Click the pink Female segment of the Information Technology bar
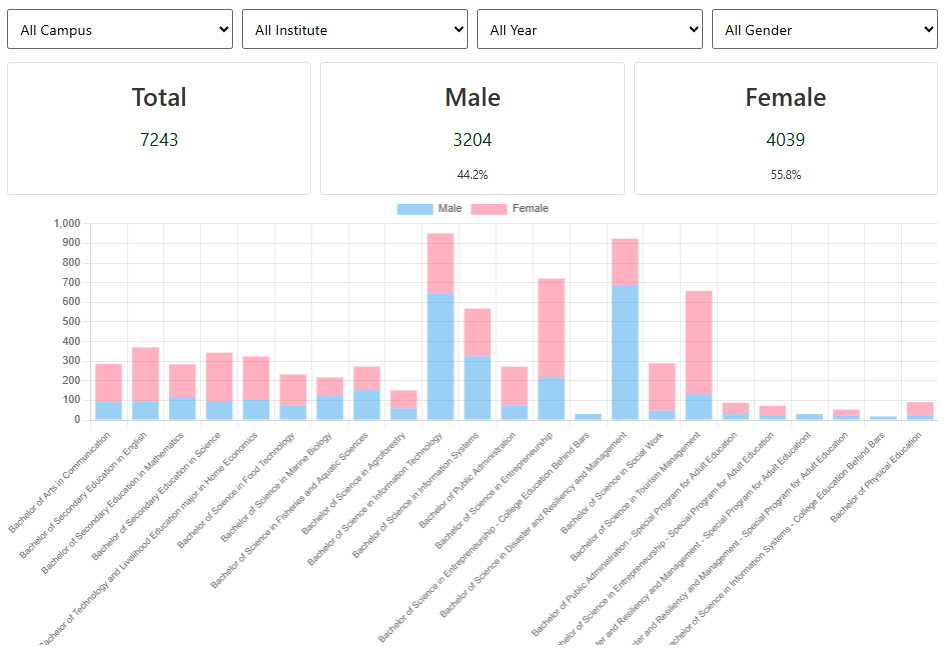 [x=440, y=263]
